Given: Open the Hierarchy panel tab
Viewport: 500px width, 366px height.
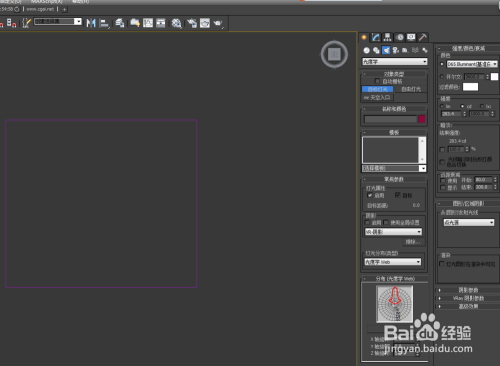Looking at the screenshot, I should [x=387, y=37].
